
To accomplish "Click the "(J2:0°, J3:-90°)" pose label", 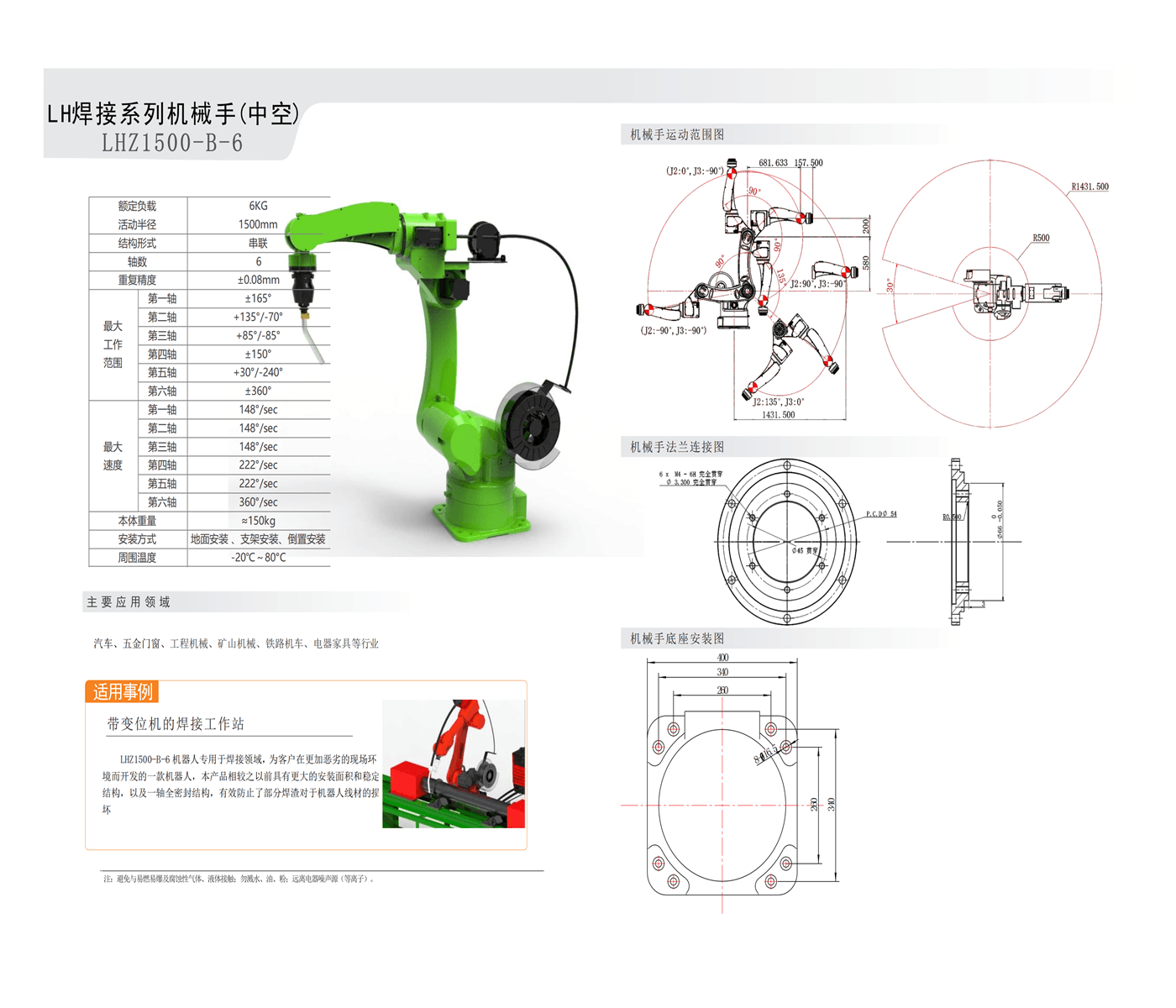I will (x=695, y=171).
